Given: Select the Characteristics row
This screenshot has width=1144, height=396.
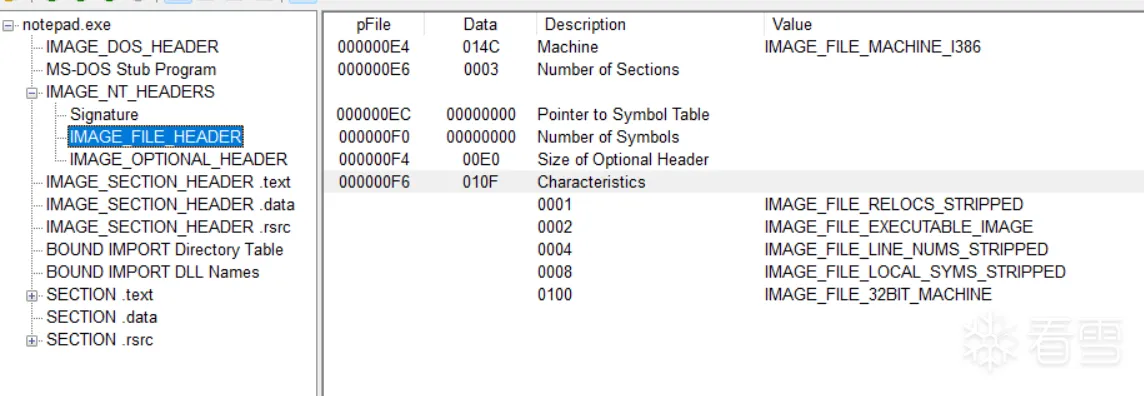Looking at the screenshot, I should coord(733,182).
